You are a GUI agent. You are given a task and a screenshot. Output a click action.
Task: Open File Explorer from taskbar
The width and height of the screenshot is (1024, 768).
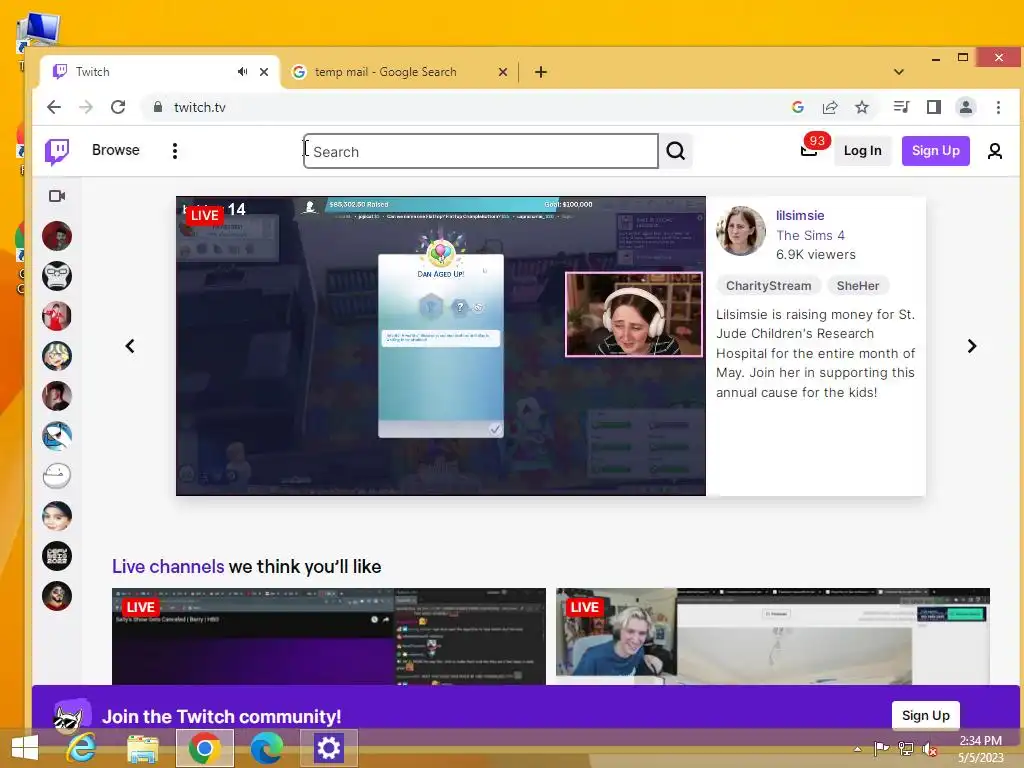(142, 748)
